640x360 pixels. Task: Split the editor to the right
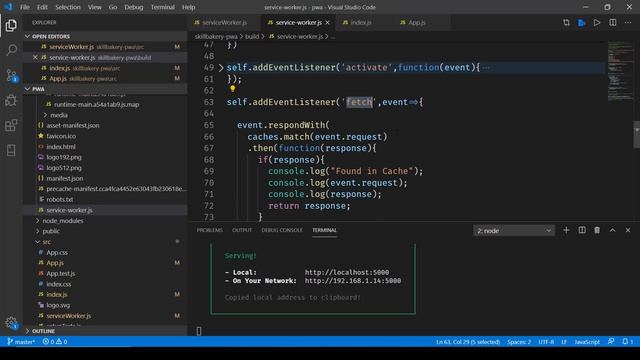coord(613,22)
